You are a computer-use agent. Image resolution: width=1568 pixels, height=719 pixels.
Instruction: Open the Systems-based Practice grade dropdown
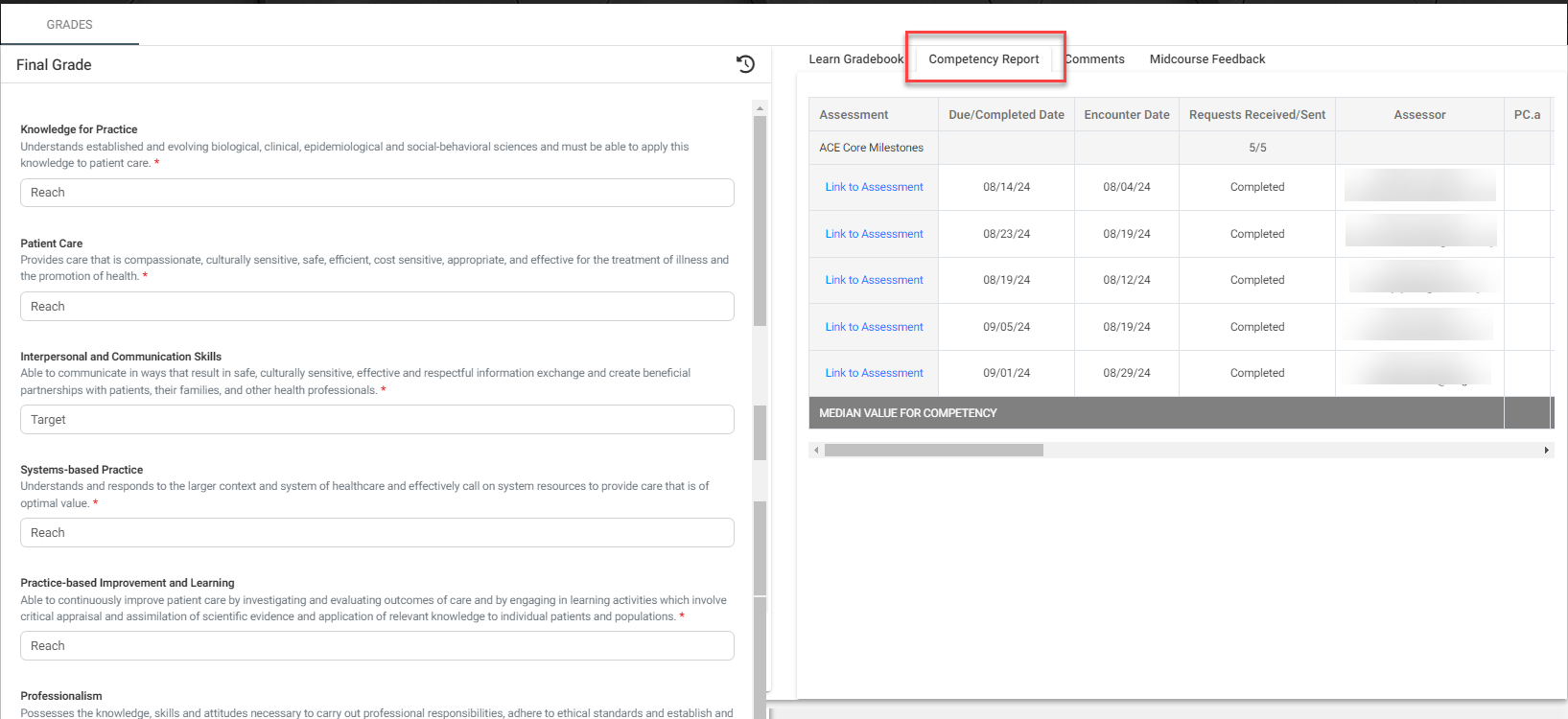point(377,533)
